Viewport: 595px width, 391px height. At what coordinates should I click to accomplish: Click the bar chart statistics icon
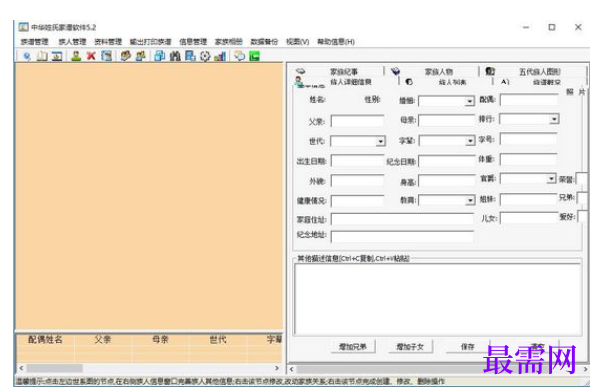tap(220, 57)
